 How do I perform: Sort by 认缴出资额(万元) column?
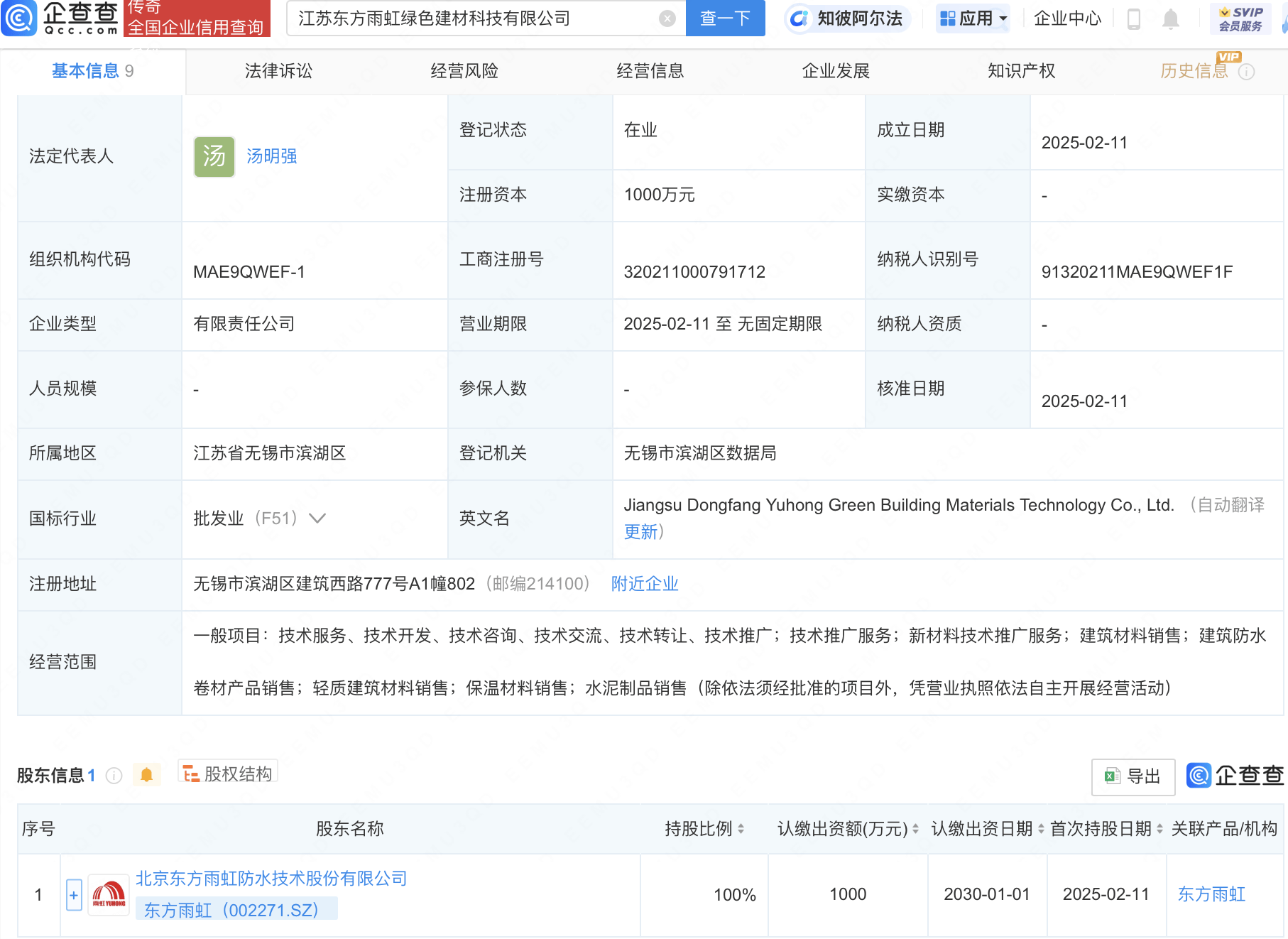pyautogui.click(x=915, y=829)
